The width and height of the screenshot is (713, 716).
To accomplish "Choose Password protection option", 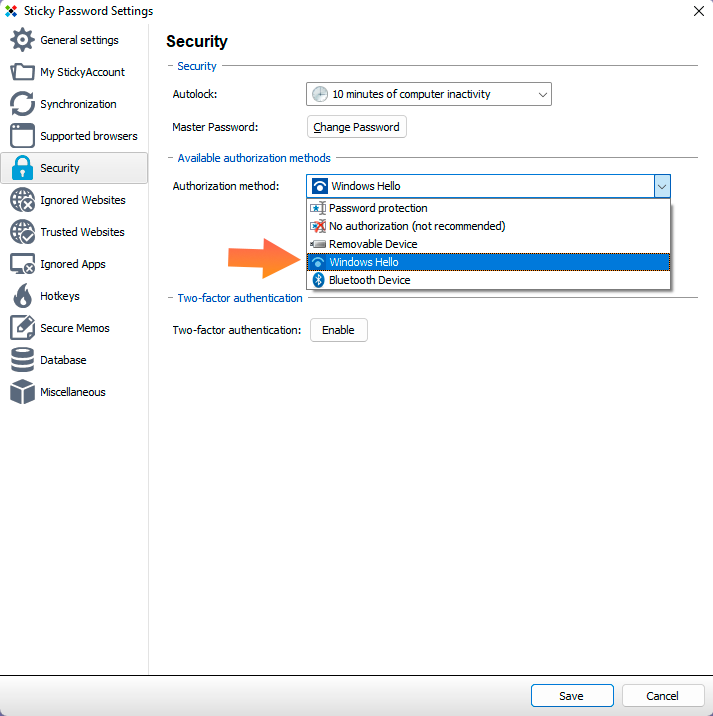I will pos(488,208).
